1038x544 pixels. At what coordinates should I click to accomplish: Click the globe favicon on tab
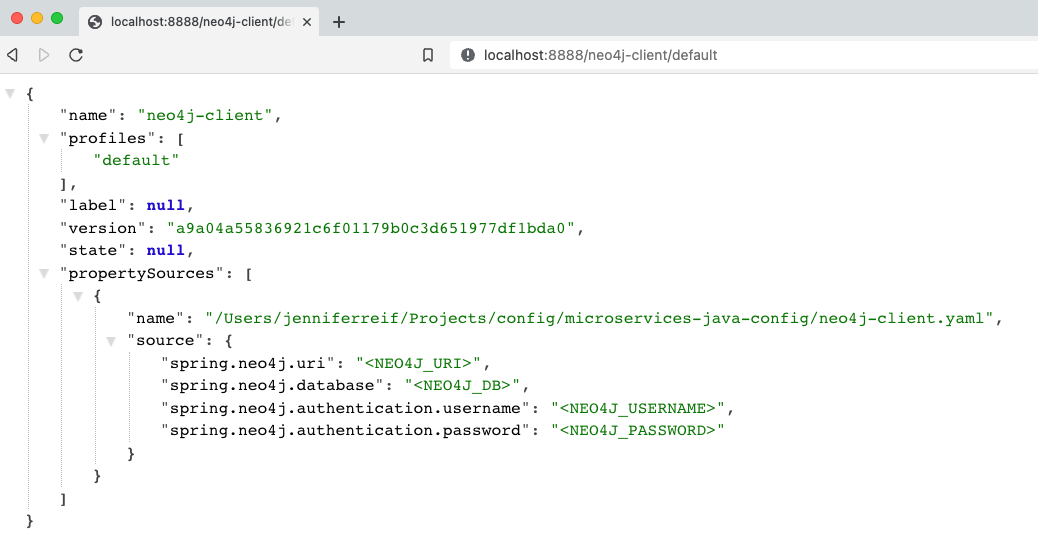coord(95,22)
